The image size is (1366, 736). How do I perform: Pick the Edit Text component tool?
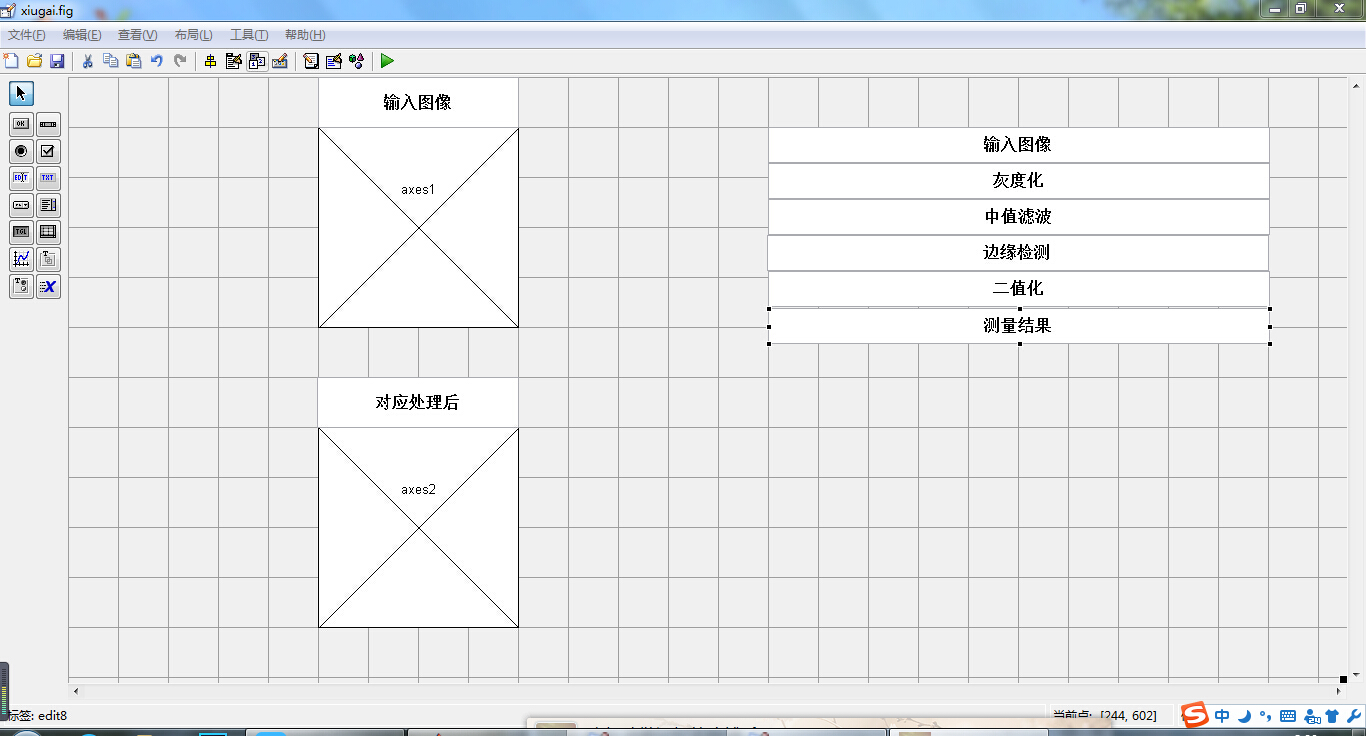coord(21,178)
